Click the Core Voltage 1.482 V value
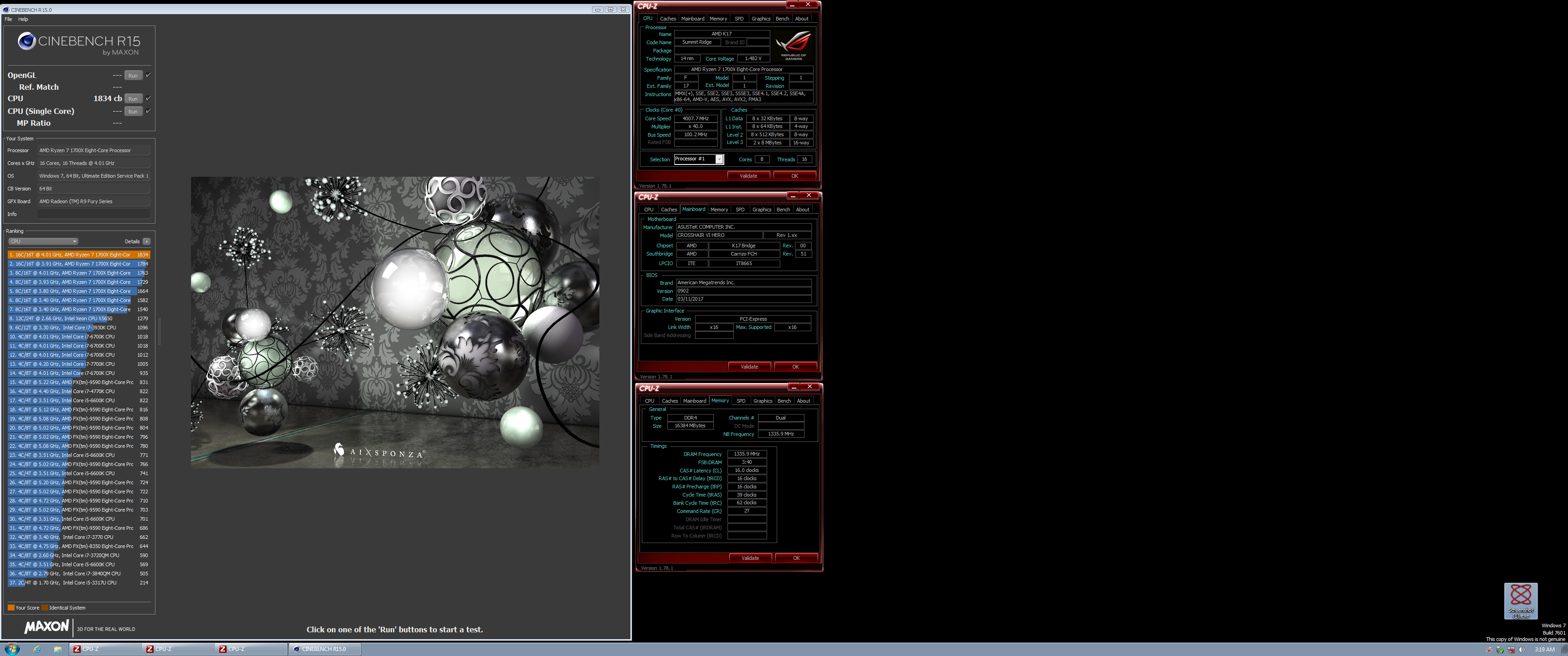1568x656 pixels. 753,59
